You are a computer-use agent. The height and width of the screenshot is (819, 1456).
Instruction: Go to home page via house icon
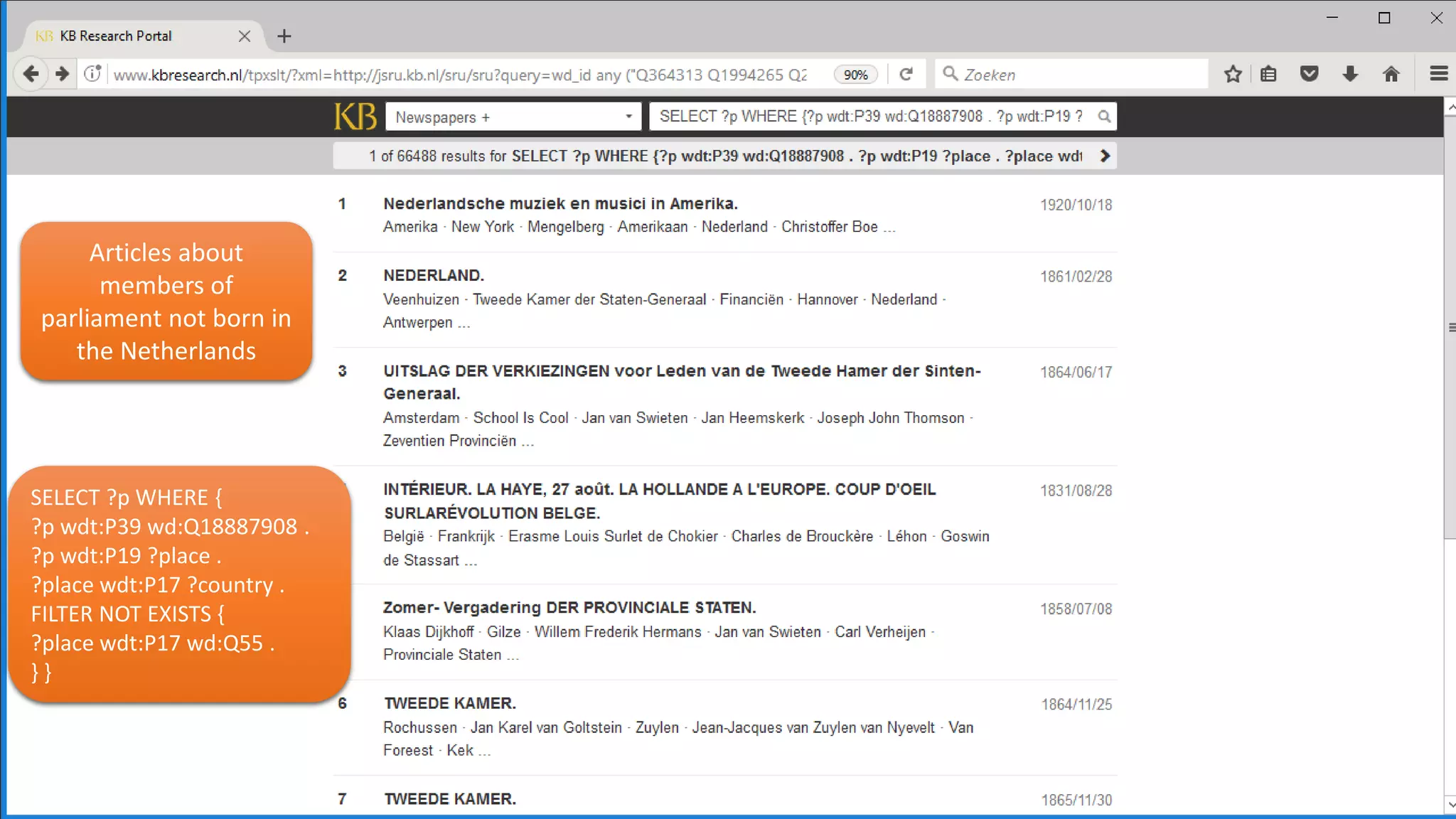[1391, 74]
